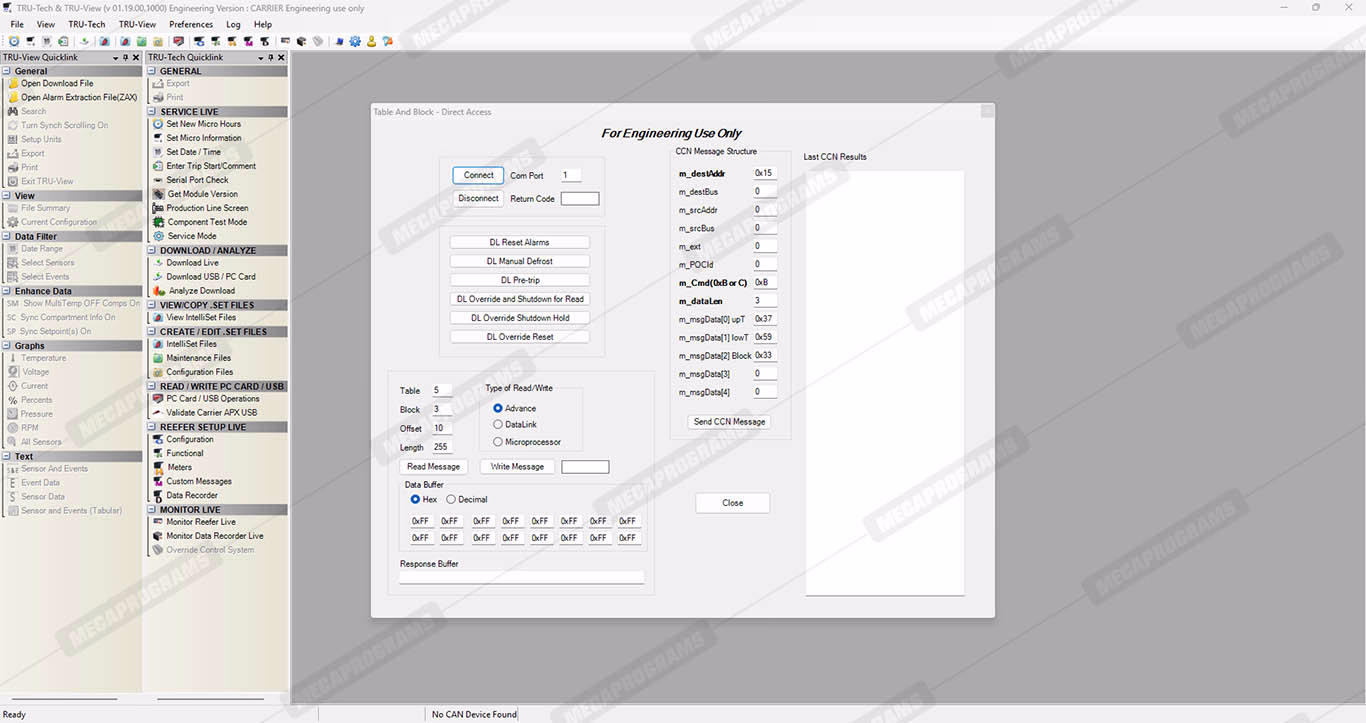
Task: Click the blue gear Service Mode toolbar icon
Action: coord(355,42)
